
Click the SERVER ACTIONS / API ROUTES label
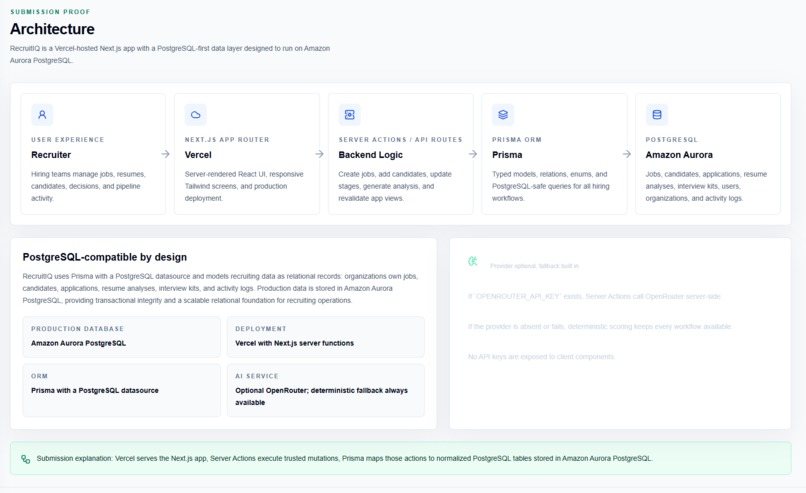pos(400,139)
